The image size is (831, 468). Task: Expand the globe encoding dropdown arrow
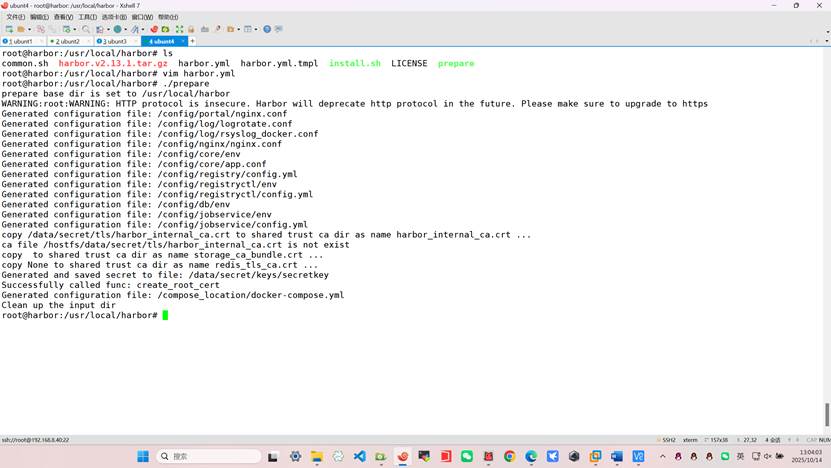click(126, 29)
